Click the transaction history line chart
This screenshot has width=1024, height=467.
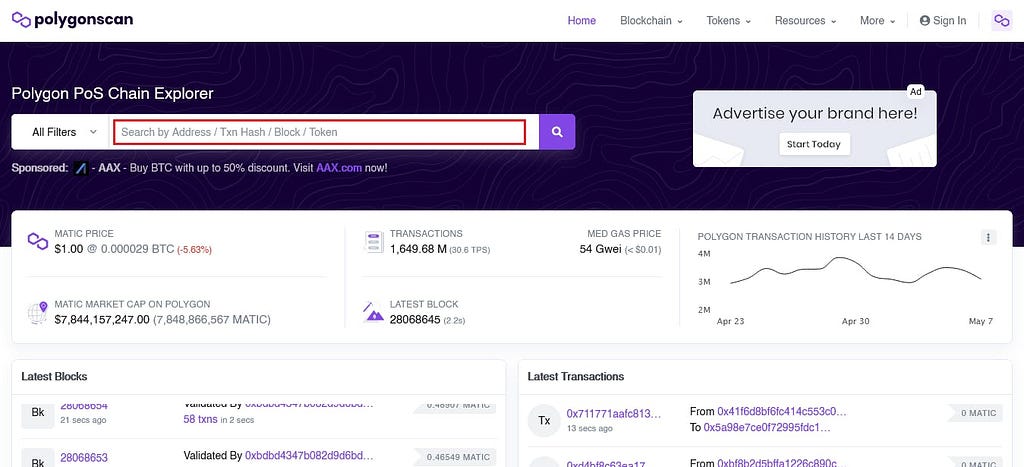coord(856,271)
